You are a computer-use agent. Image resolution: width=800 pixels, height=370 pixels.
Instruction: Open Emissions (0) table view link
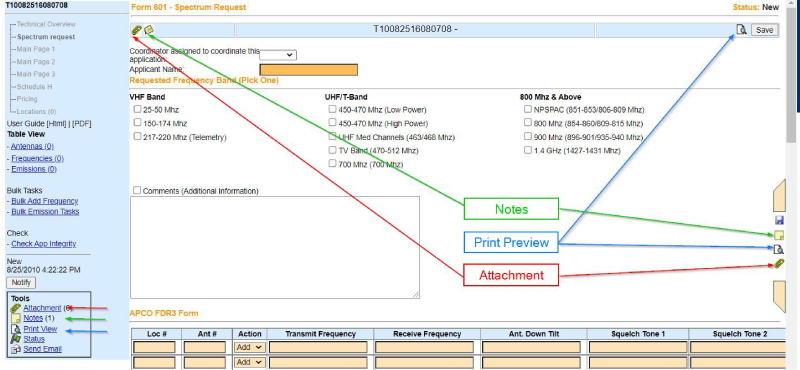pyautogui.click(x=34, y=169)
